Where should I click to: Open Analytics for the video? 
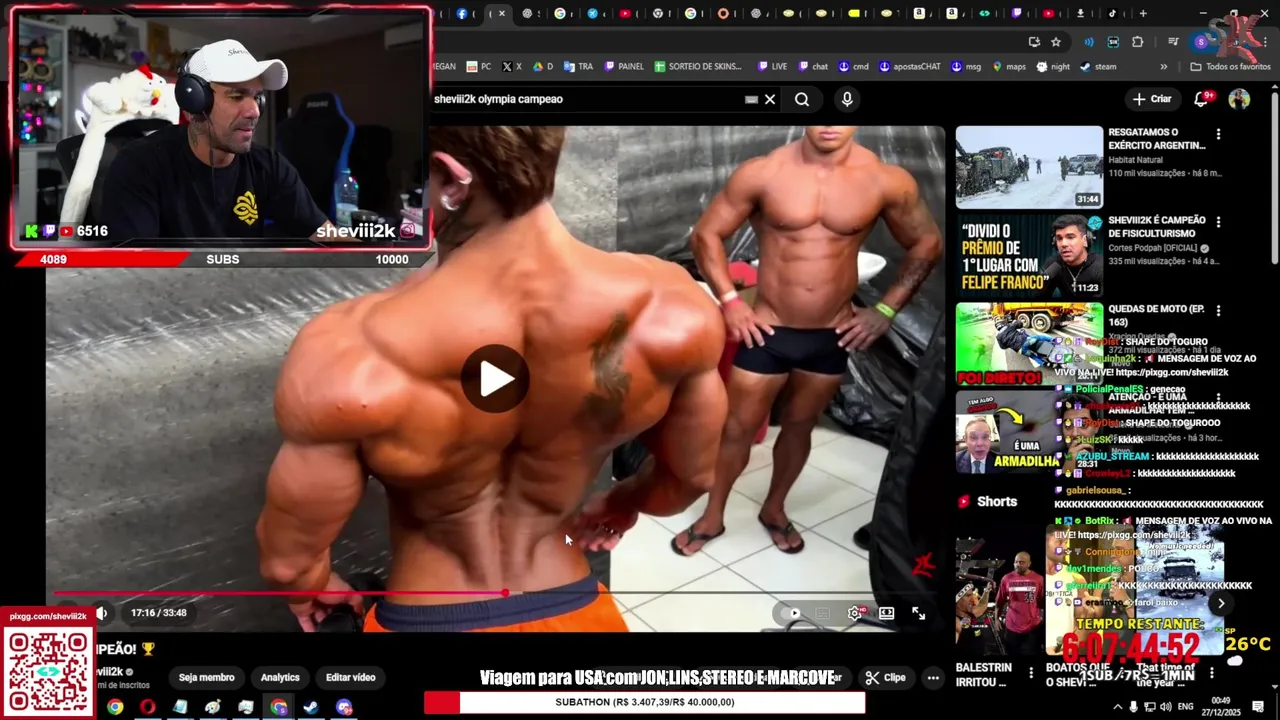pyautogui.click(x=280, y=677)
